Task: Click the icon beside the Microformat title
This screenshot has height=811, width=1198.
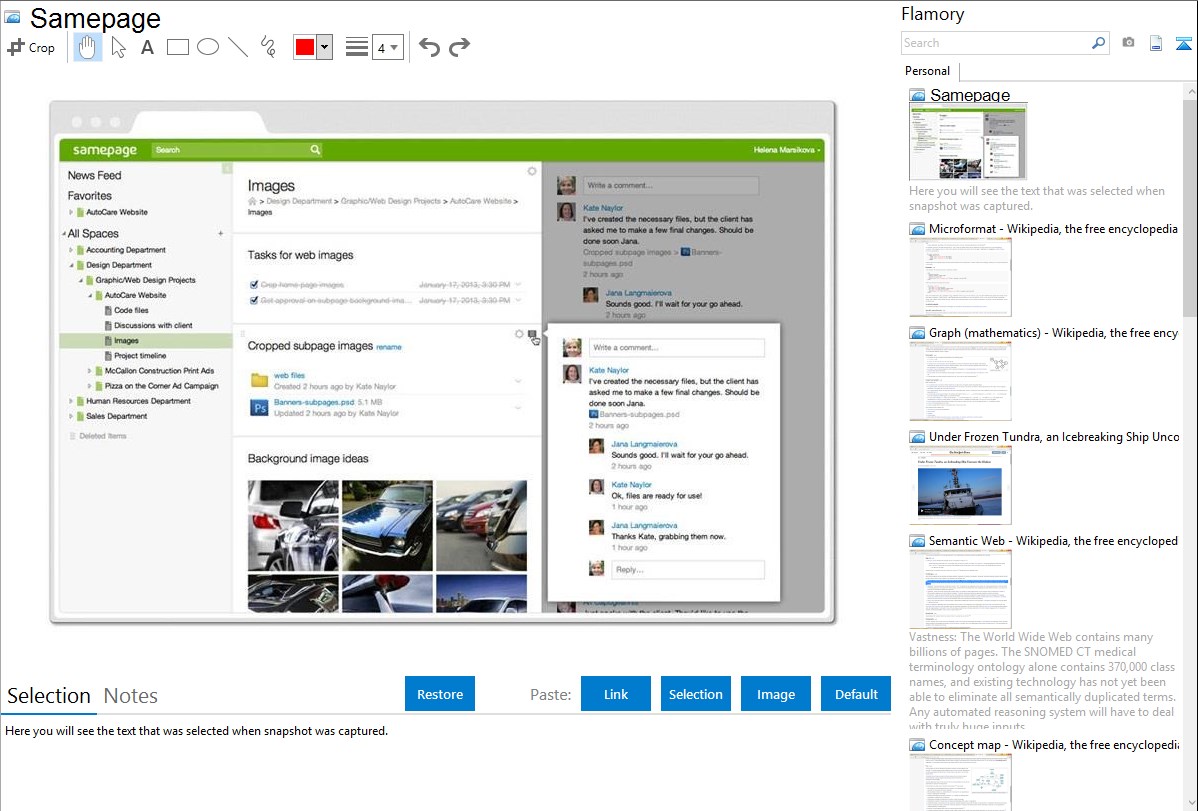Action: pos(918,229)
